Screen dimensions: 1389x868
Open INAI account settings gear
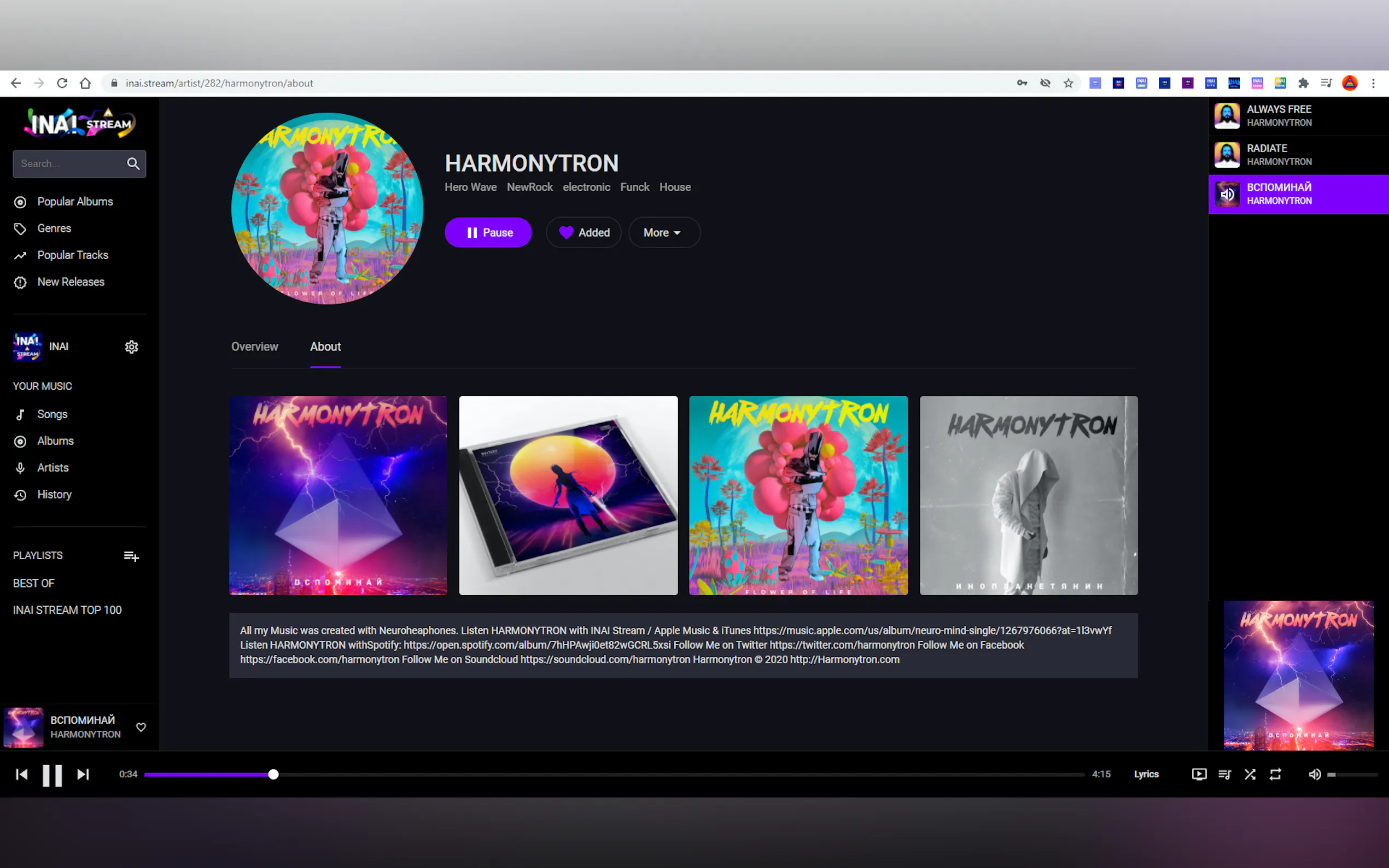tap(131, 347)
